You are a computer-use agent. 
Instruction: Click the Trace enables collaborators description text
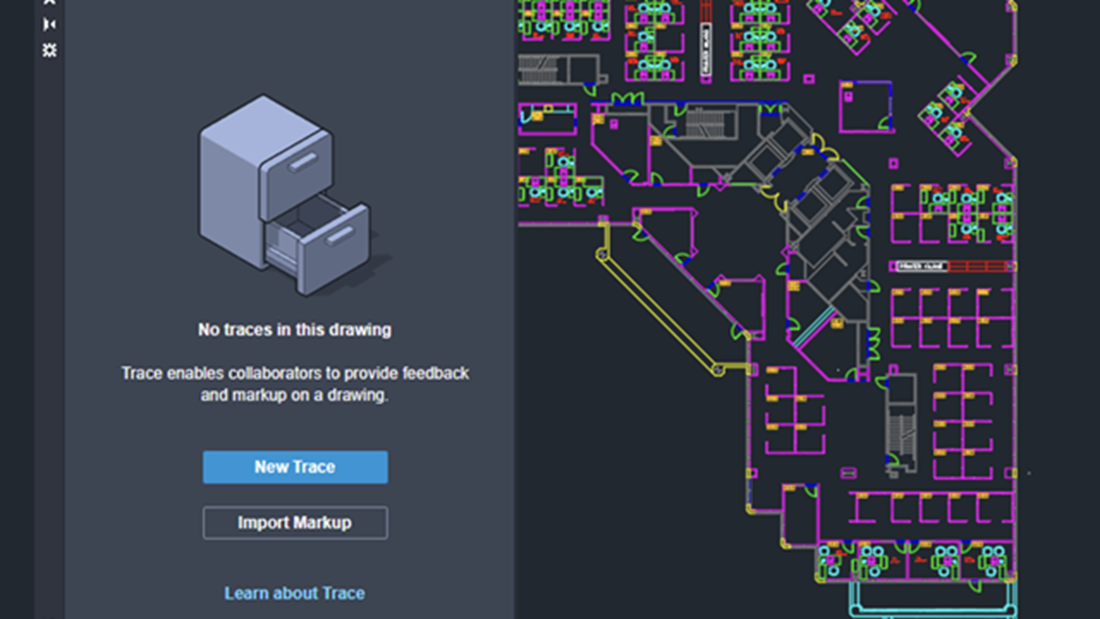pos(295,384)
